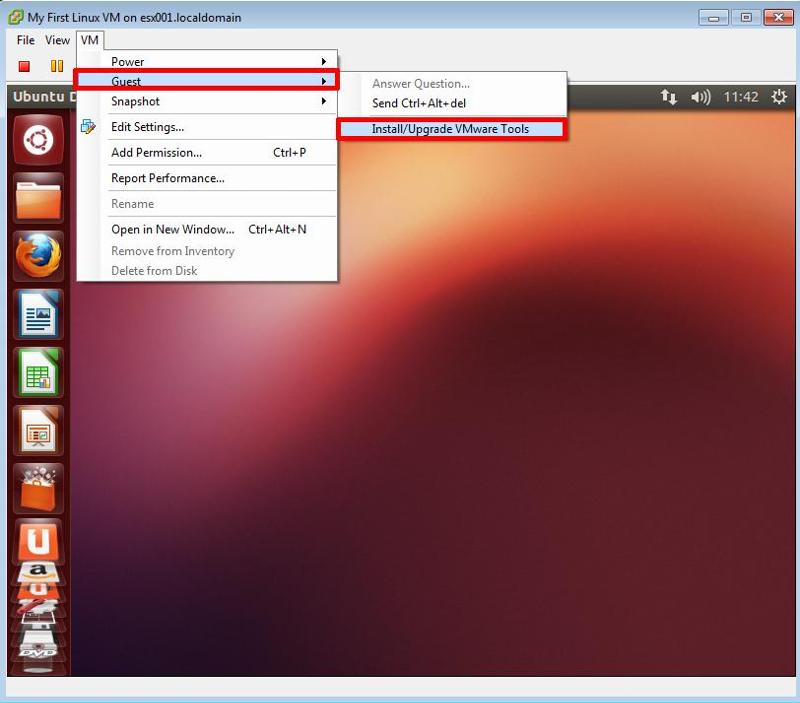Viewport: 800px width, 703px height.
Task: Select the Guest menu entry
Action: [x=207, y=81]
